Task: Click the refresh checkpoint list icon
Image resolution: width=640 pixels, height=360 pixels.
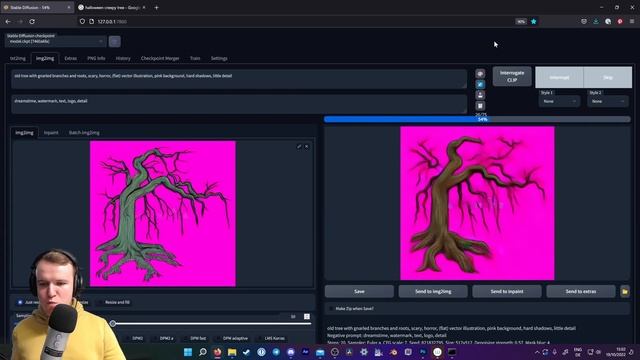Action: pyautogui.click(x=115, y=41)
